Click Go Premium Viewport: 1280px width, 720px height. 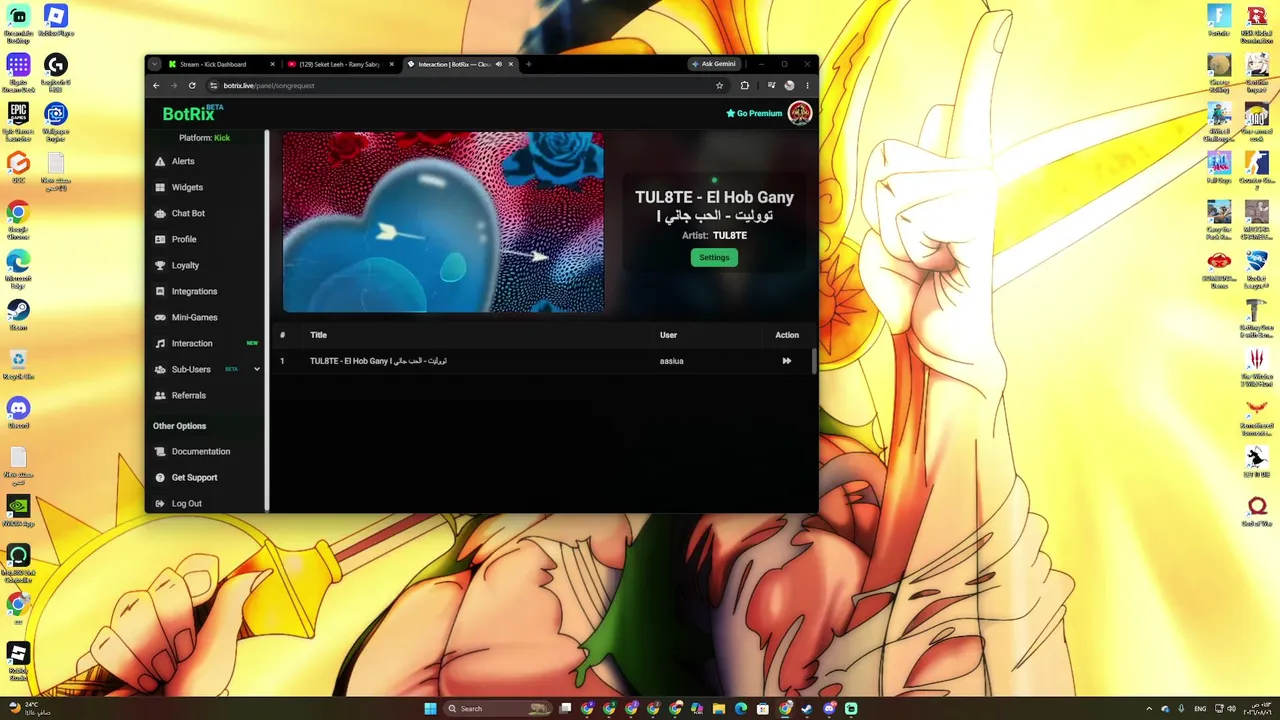click(754, 113)
